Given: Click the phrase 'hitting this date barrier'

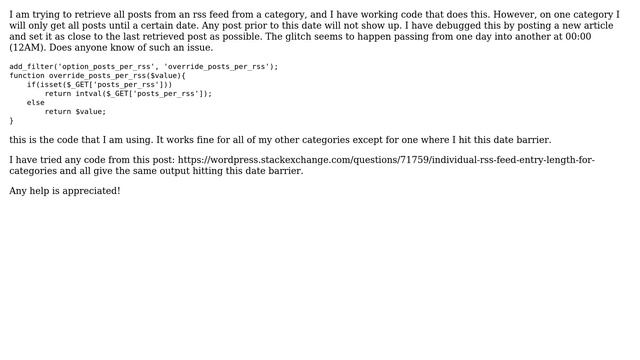Looking at the screenshot, I should click(249, 171).
